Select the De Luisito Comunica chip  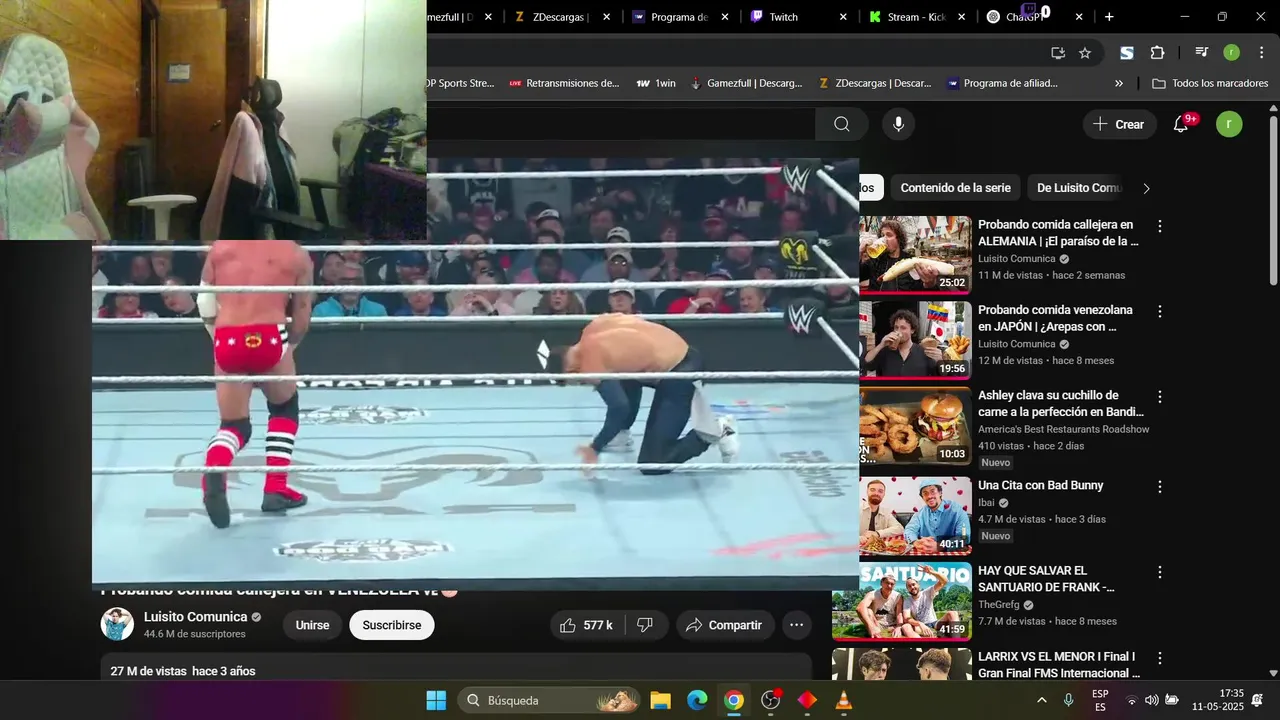[1079, 188]
